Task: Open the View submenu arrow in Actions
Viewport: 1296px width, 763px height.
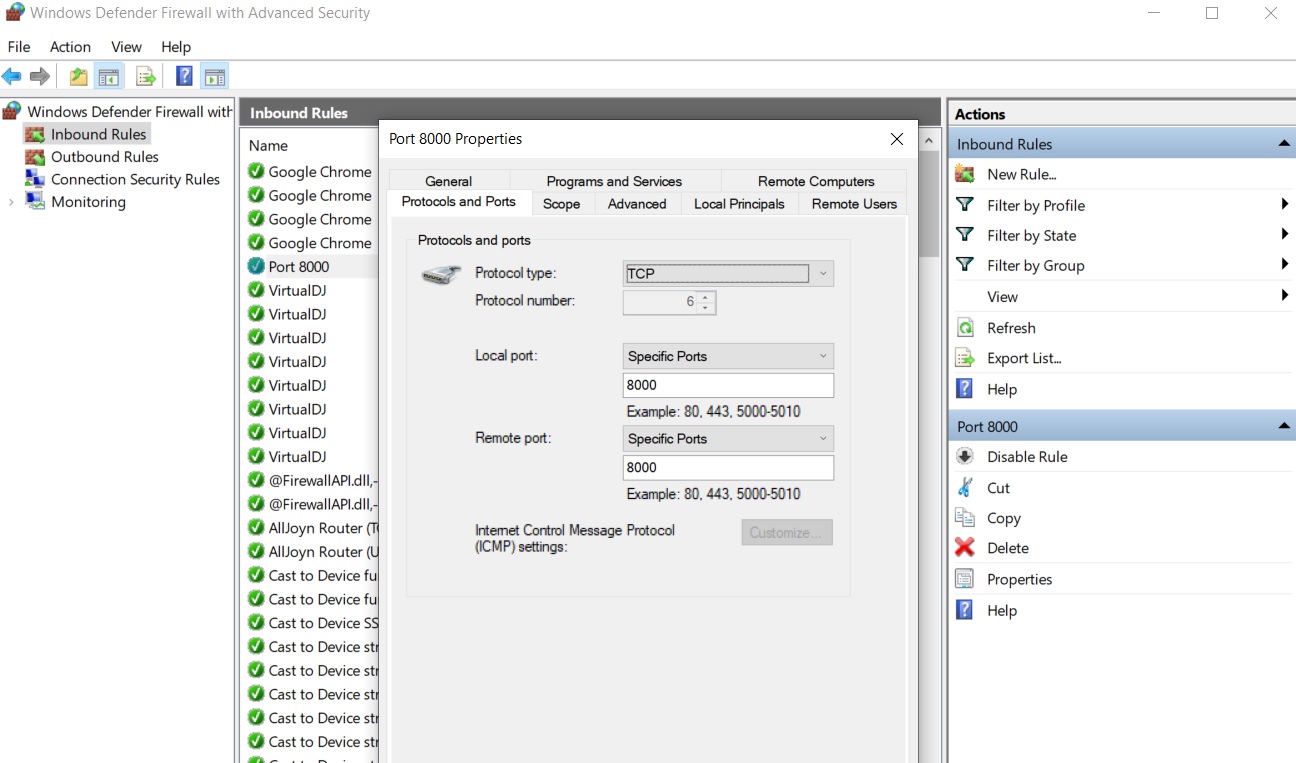Action: (1284, 296)
